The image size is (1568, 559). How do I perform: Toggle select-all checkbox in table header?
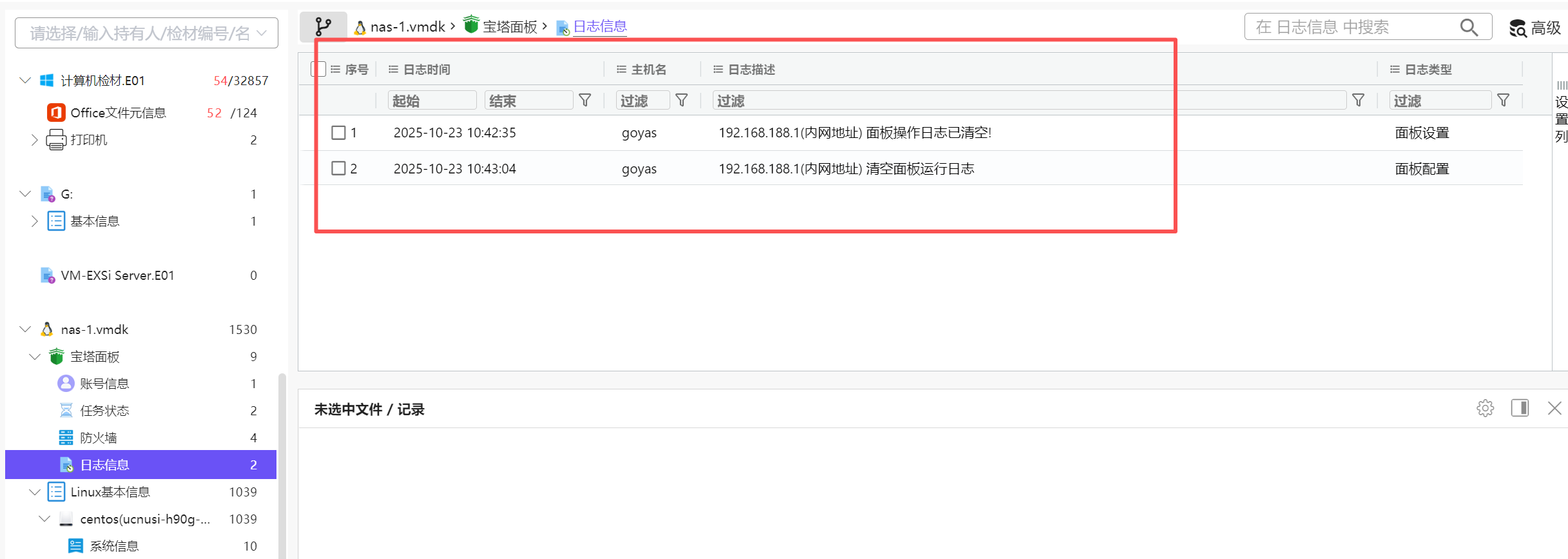[318, 69]
